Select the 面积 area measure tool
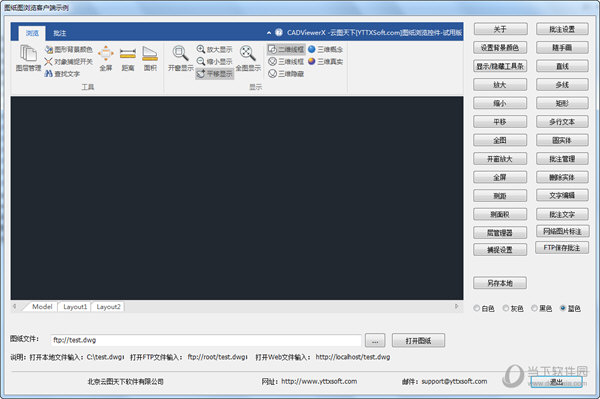Viewport: 600px width, 399px height. (150, 59)
